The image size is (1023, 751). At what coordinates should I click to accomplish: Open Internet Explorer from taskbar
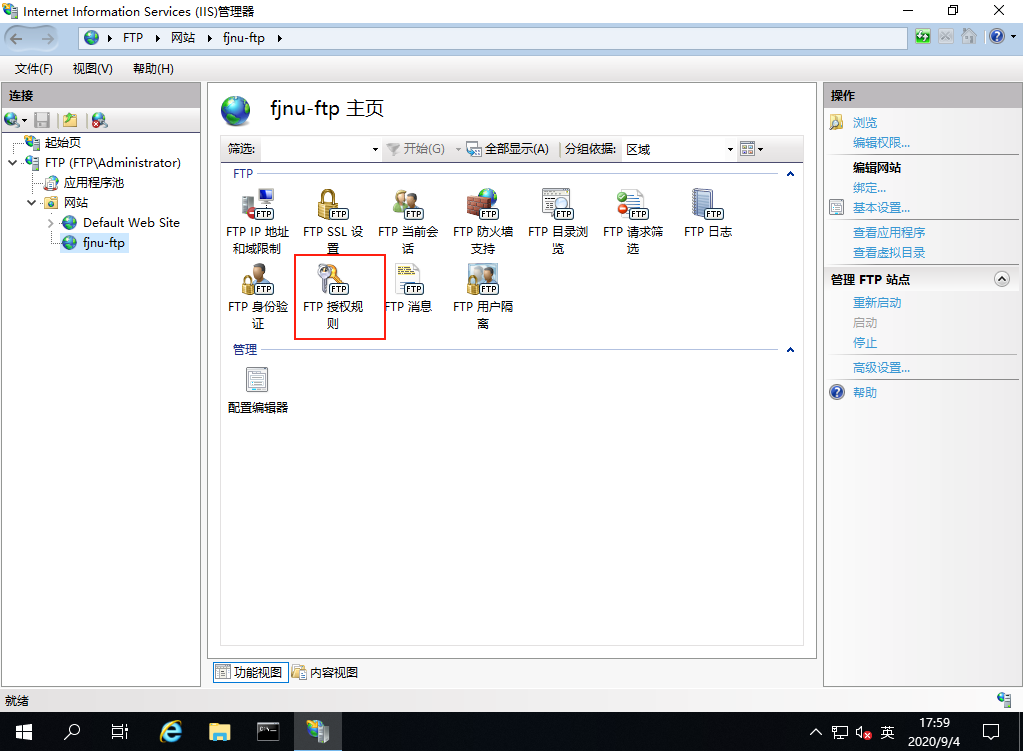click(x=171, y=732)
